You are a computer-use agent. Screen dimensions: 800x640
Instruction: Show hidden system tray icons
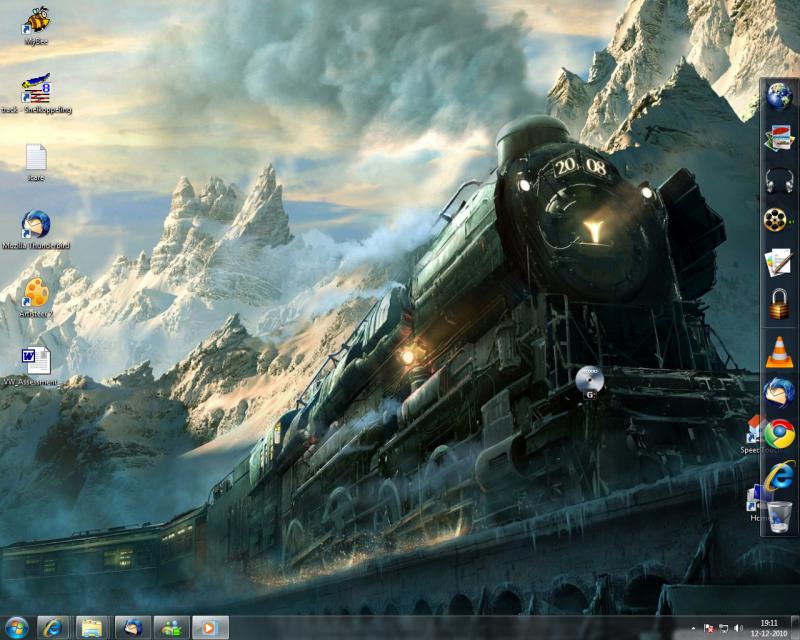click(693, 628)
